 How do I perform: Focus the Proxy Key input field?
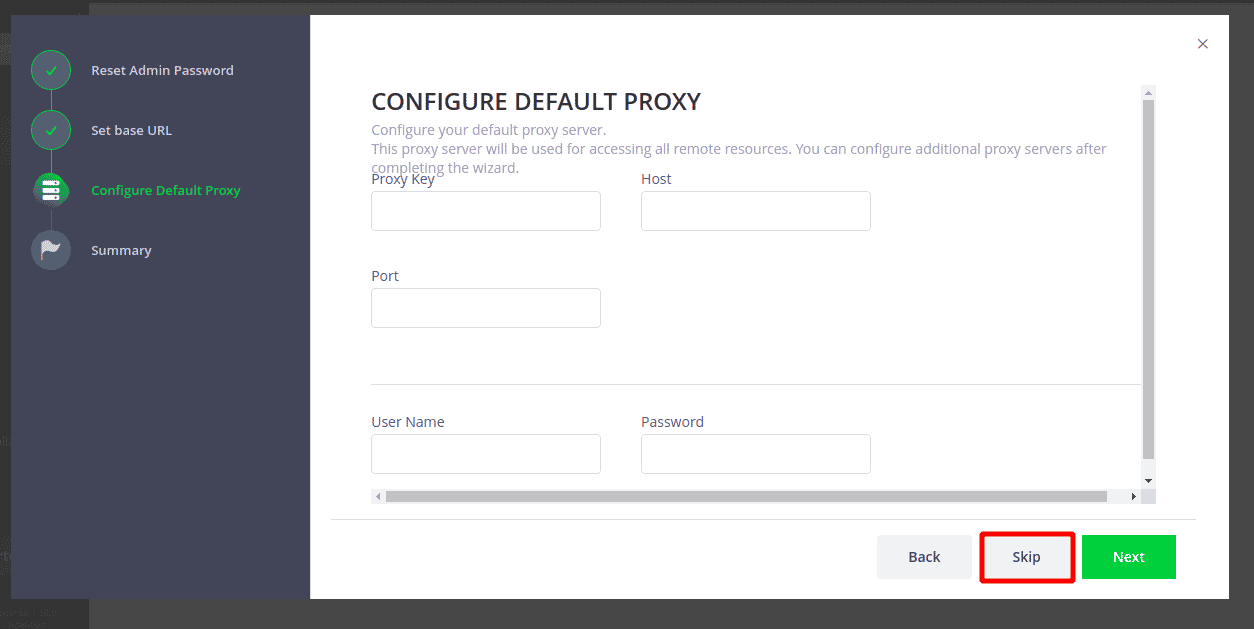(x=486, y=211)
